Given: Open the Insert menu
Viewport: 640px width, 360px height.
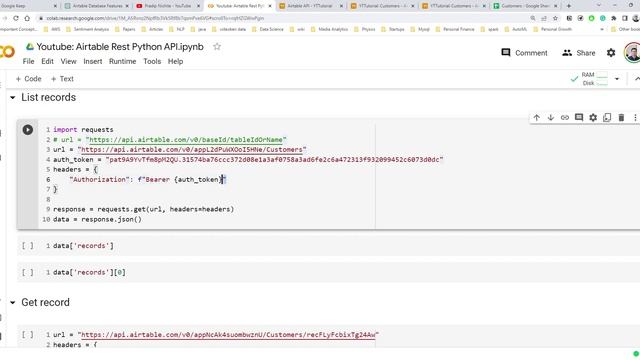Looking at the screenshot, I should pyautogui.click(x=93, y=61).
